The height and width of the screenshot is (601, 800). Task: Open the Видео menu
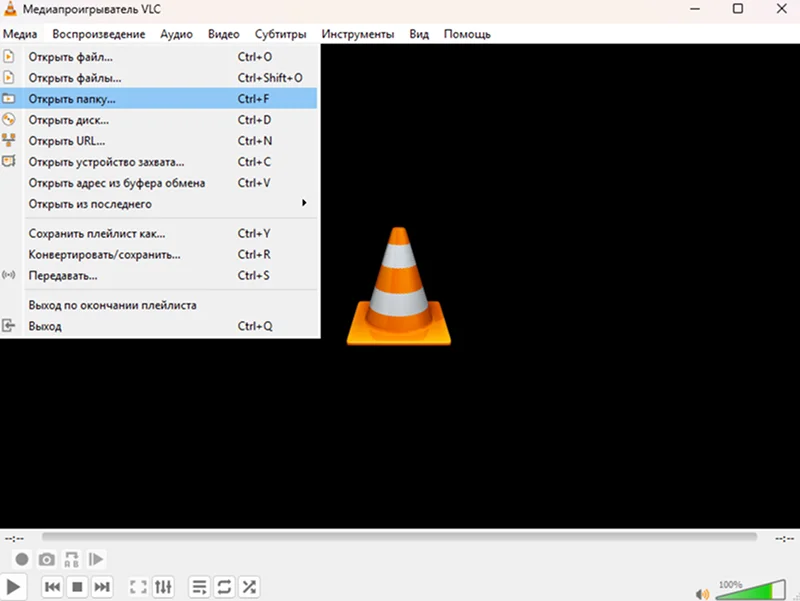point(223,34)
